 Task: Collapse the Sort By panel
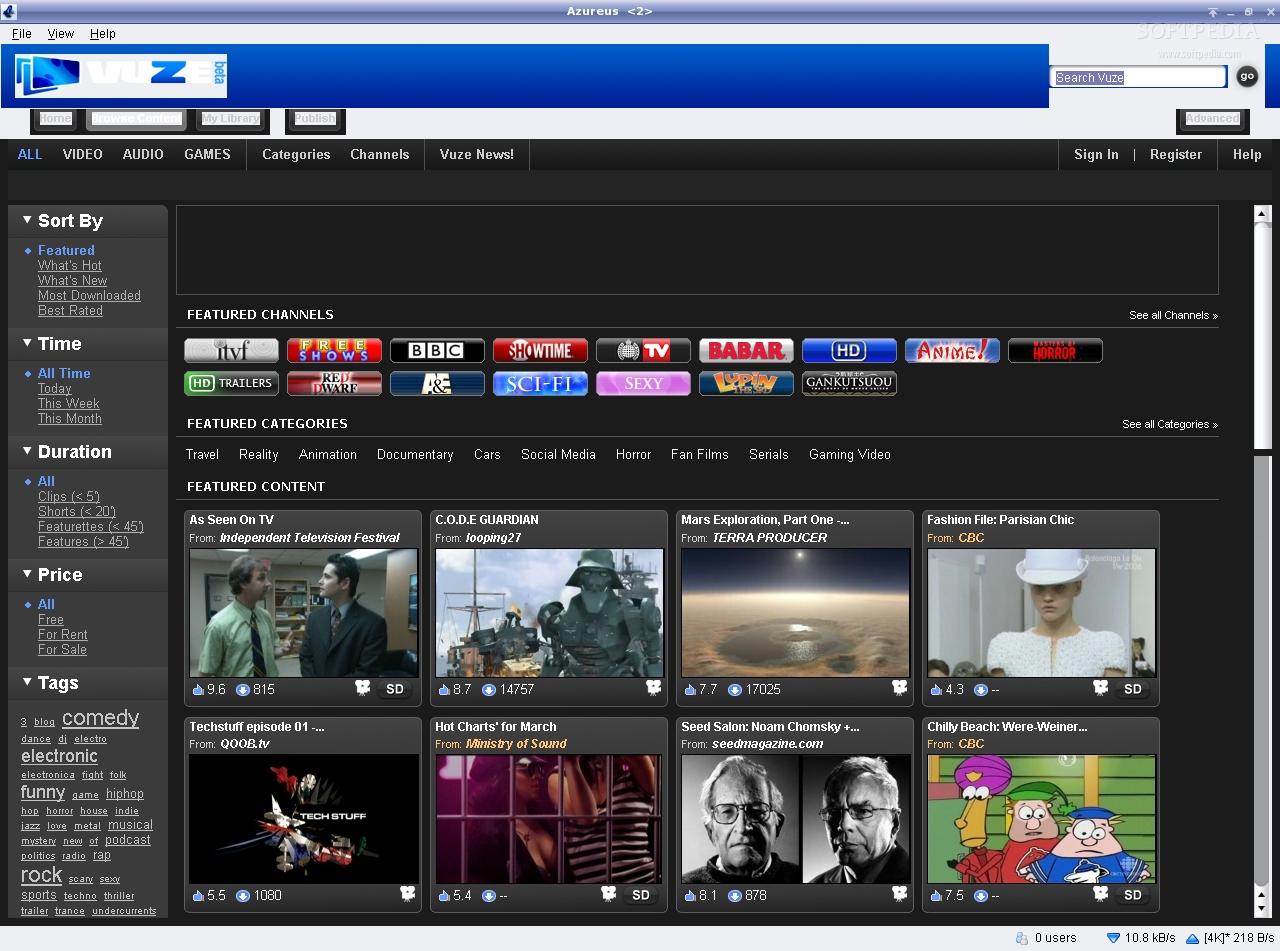25,220
